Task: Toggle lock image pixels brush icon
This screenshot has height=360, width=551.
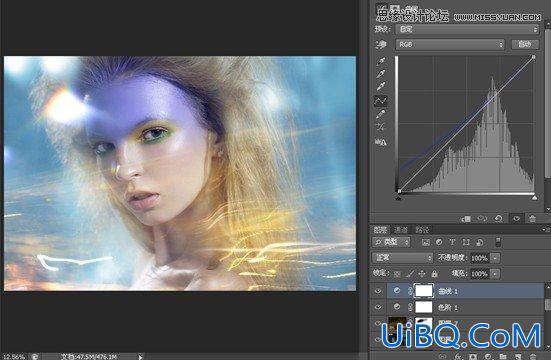Action: pos(410,274)
